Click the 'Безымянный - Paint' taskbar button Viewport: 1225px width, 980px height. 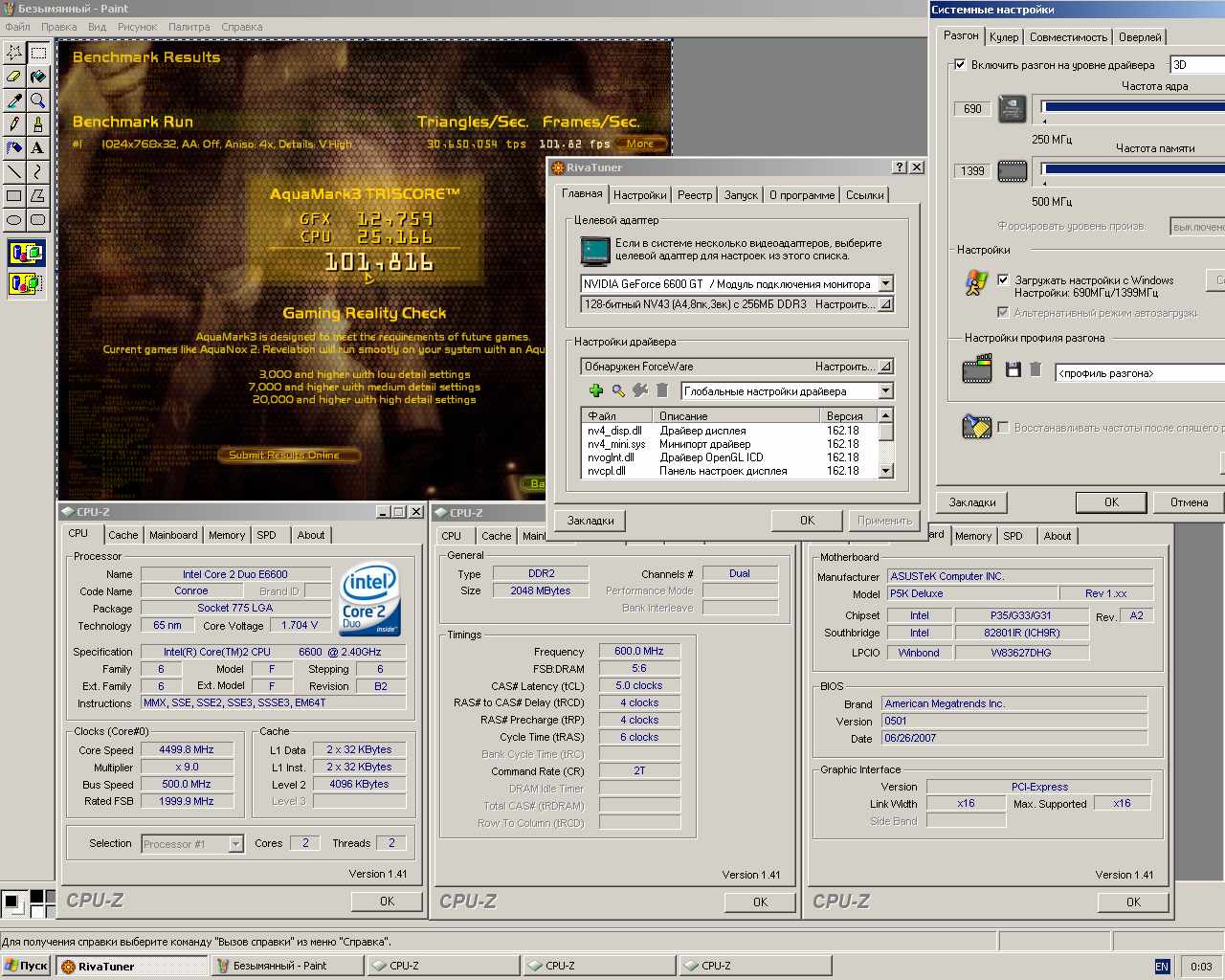[288, 967]
